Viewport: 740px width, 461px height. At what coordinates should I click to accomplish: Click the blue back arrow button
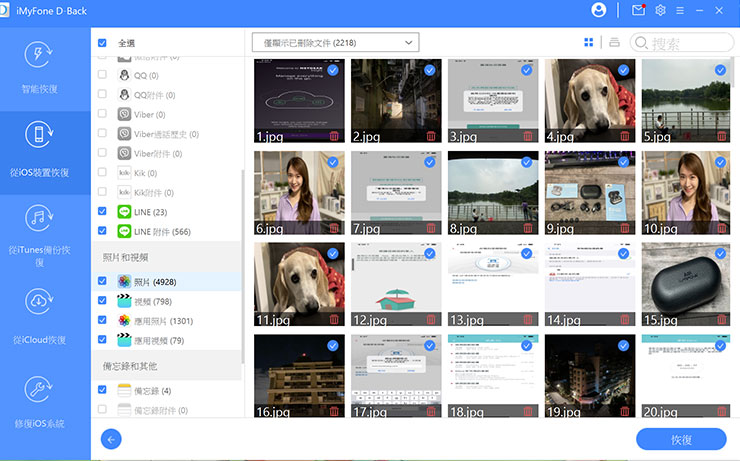pos(111,439)
